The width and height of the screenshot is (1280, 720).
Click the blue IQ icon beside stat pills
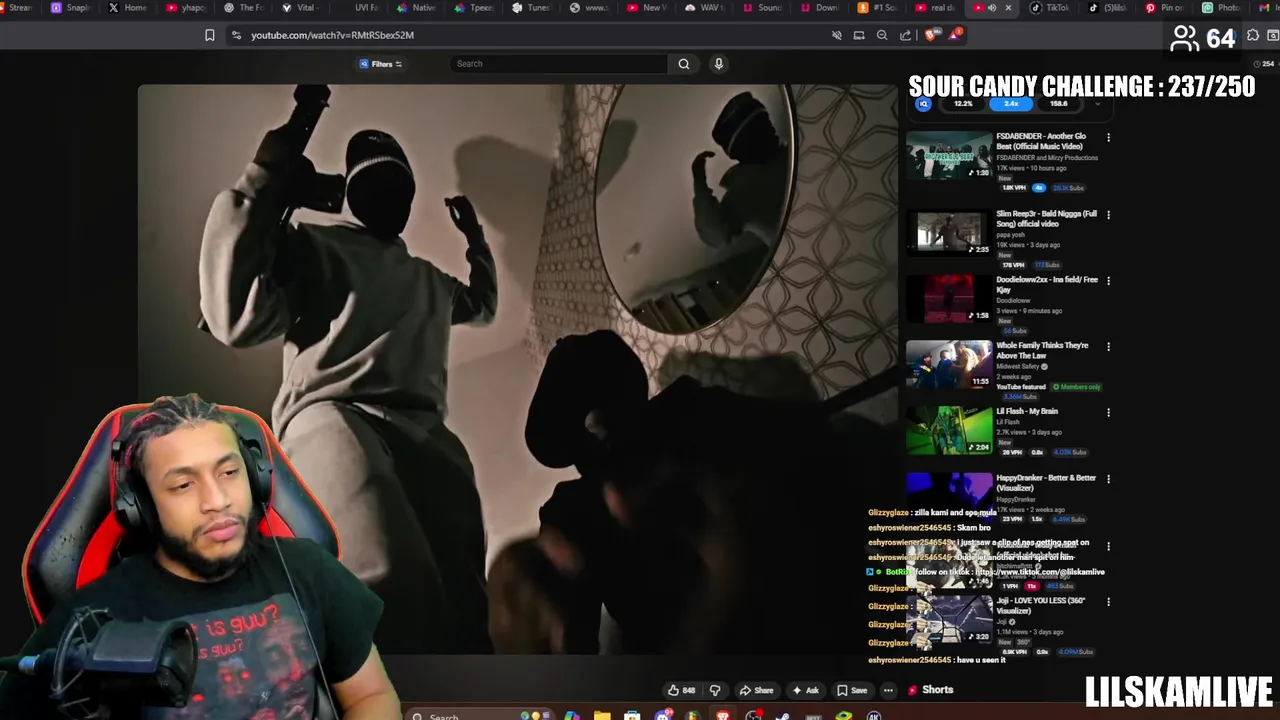click(x=924, y=103)
